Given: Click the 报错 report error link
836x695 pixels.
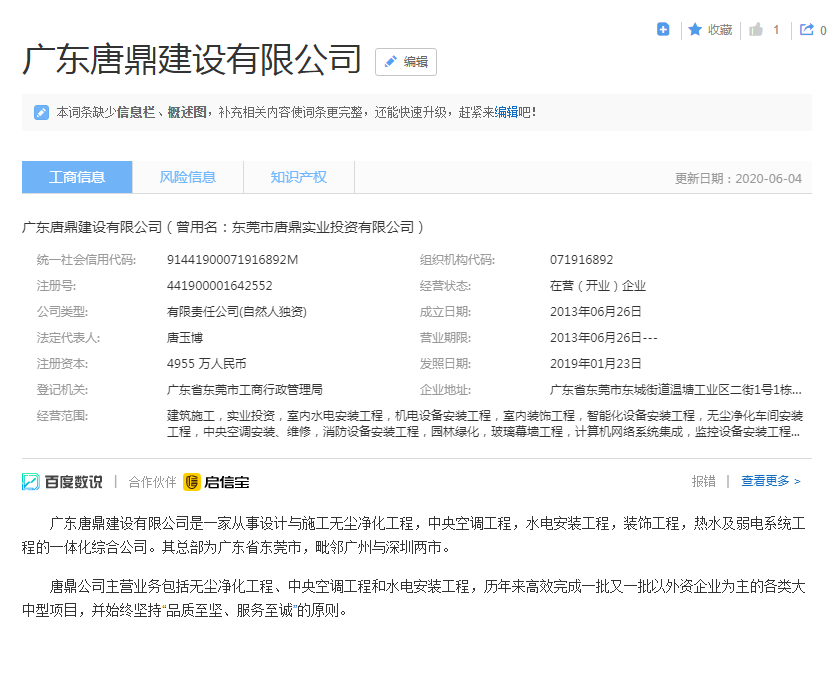Looking at the screenshot, I should click(x=703, y=481).
